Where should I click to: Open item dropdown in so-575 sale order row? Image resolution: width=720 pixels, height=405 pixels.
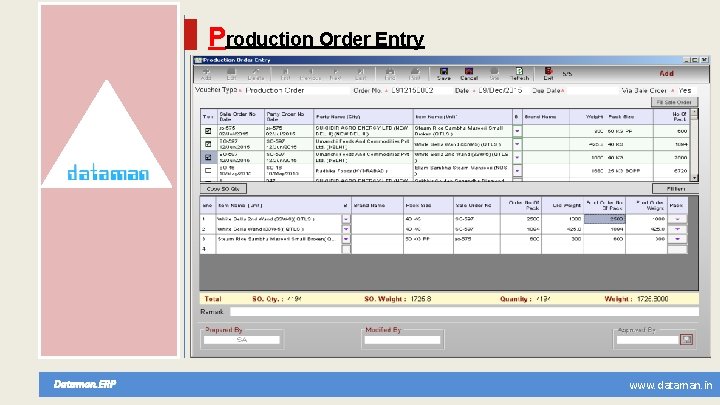[518, 131]
